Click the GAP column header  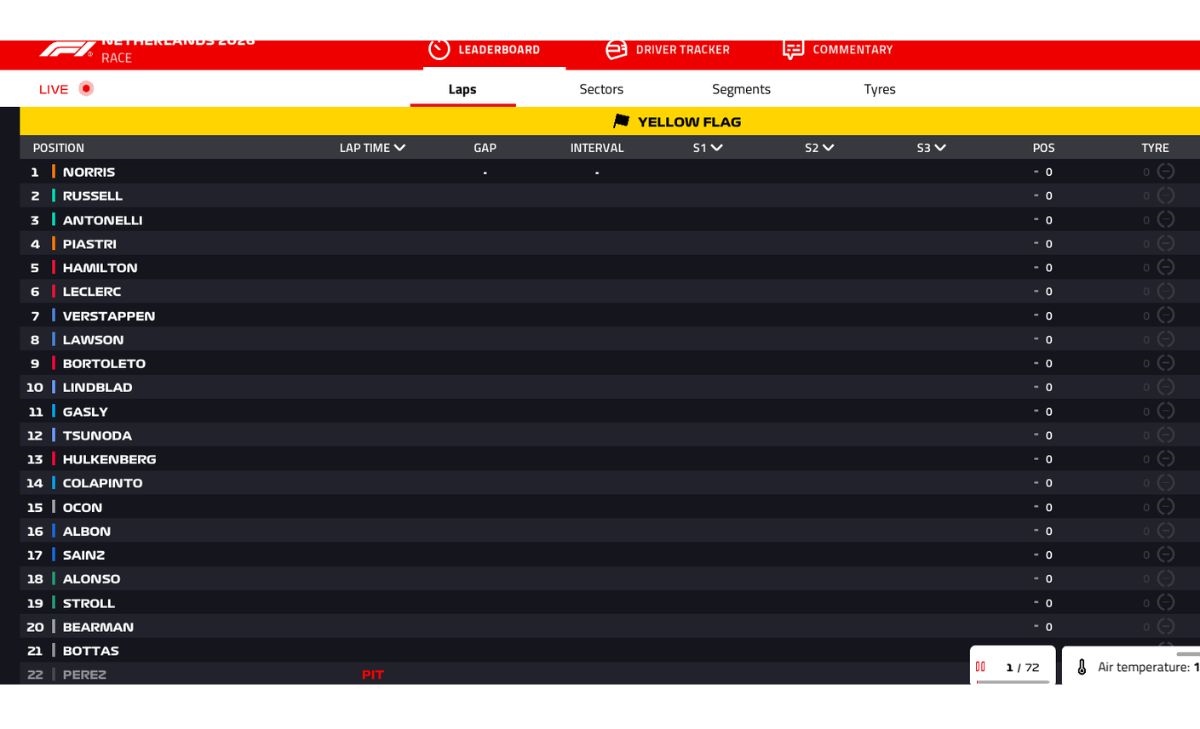click(485, 148)
